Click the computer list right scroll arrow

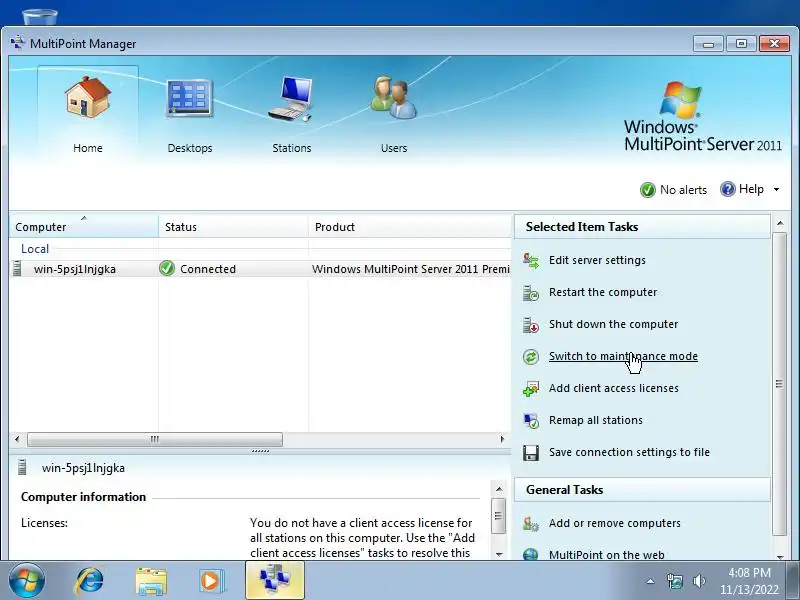pos(503,439)
